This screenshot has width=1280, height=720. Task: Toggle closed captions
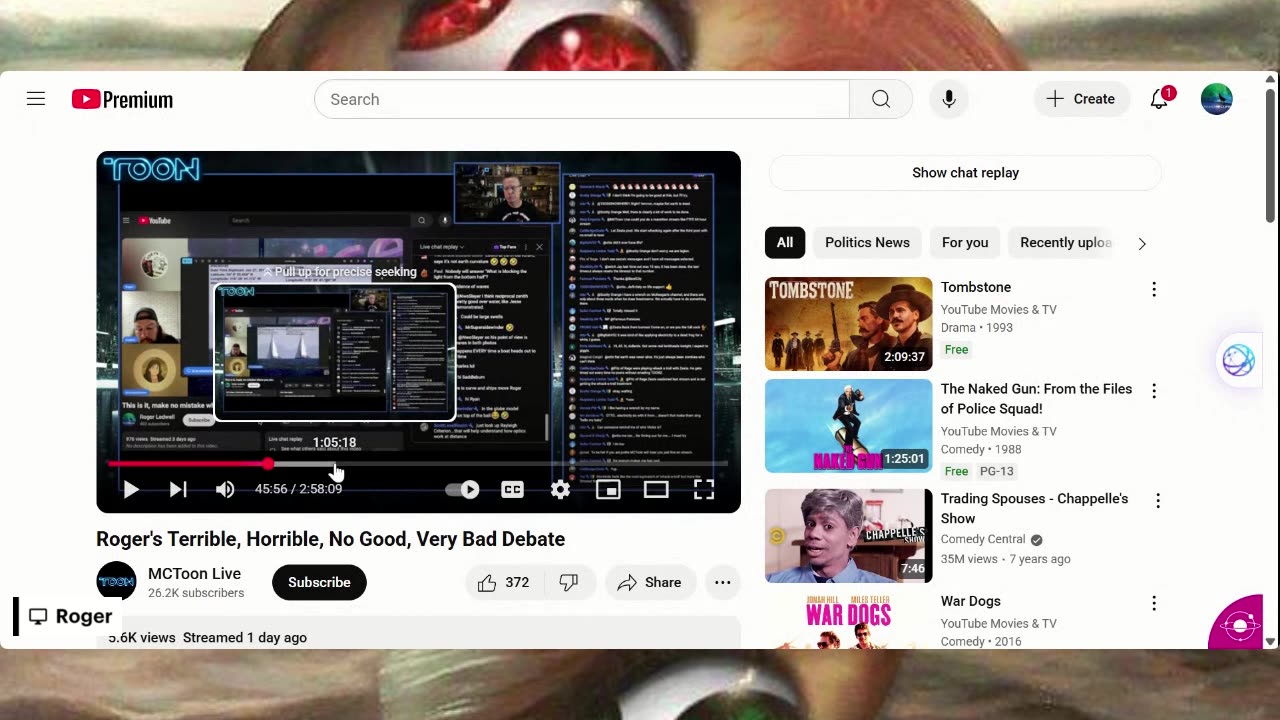512,489
